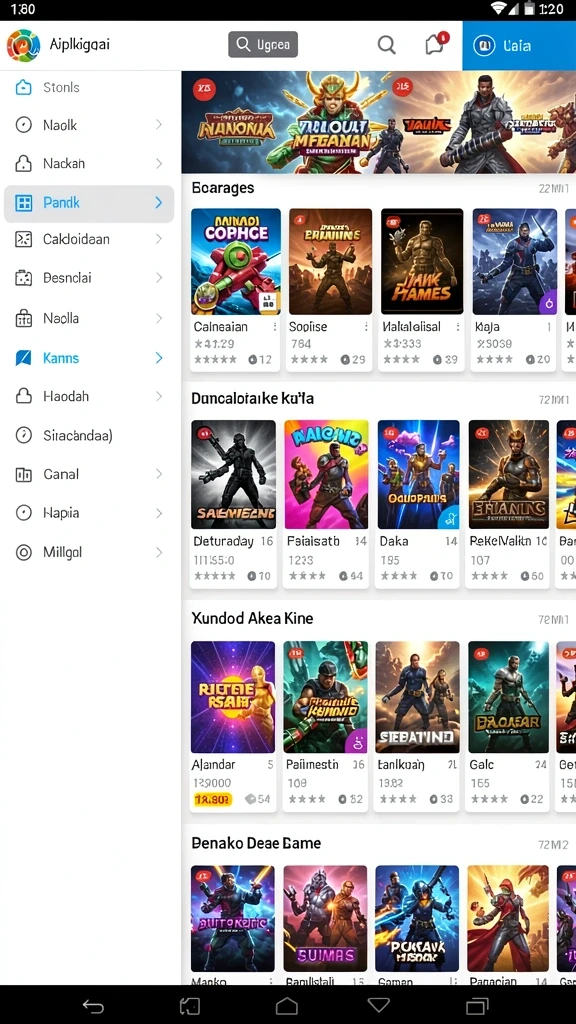Click the Nalalalisal game title
This screenshot has width=576, height=1024.
411,327
